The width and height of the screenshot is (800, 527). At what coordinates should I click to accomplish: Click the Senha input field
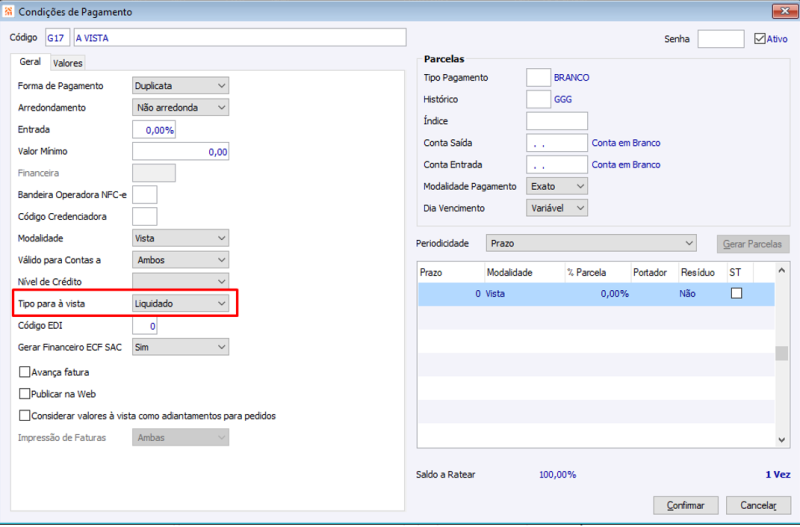point(721,39)
